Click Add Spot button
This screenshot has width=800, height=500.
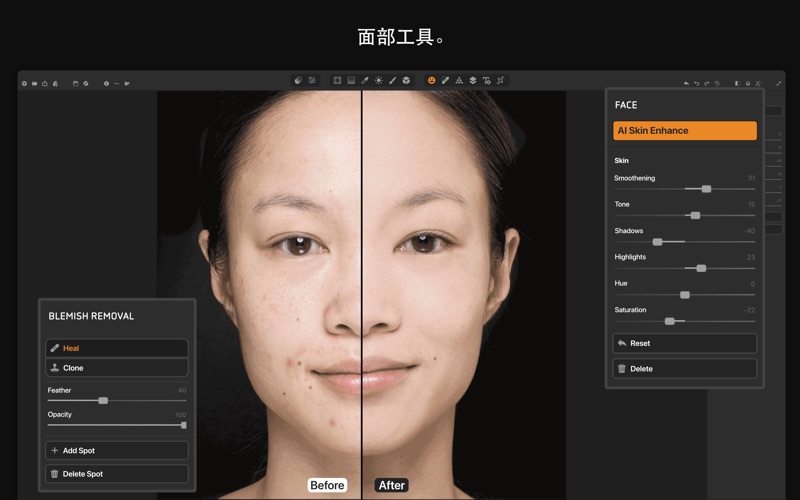(117, 451)
